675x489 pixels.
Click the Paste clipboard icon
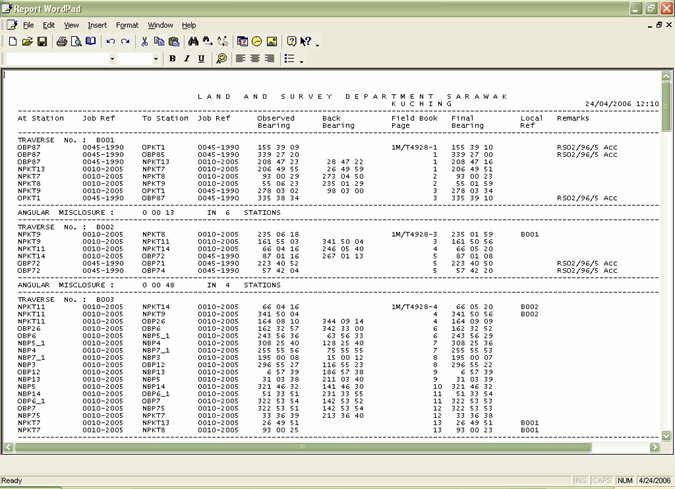[x=174, y=42]
